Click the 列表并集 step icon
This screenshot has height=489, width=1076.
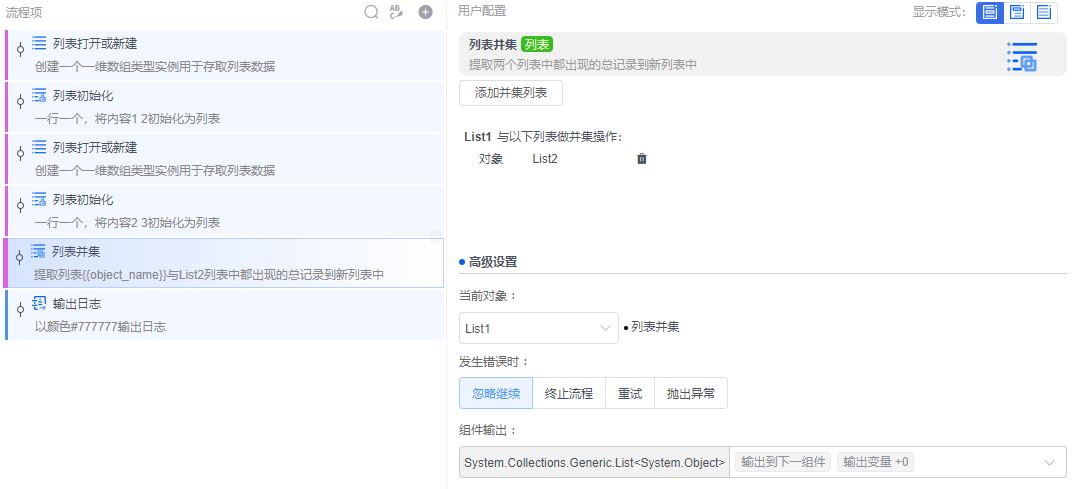38,252
